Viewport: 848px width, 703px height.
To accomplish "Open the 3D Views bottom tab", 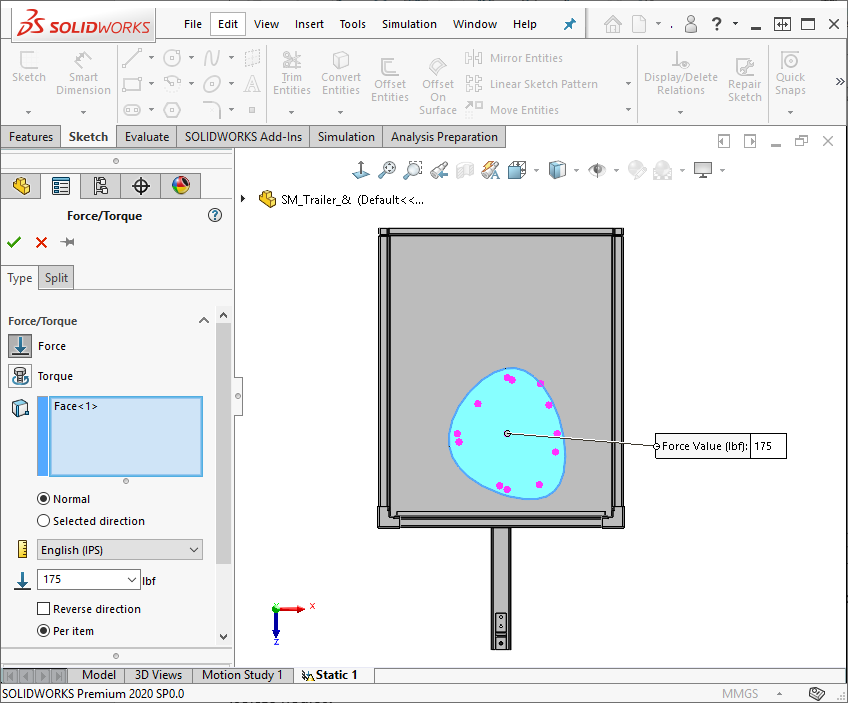I will 158,675.
